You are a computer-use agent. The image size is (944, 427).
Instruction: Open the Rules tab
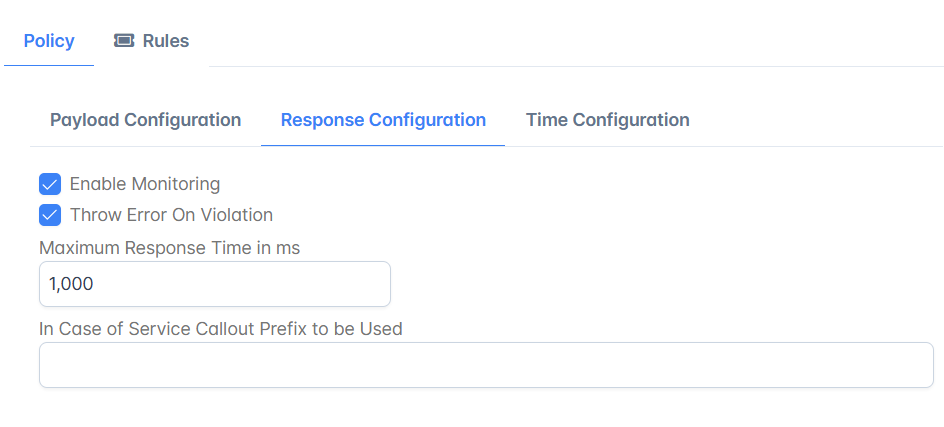pos(152,41)
